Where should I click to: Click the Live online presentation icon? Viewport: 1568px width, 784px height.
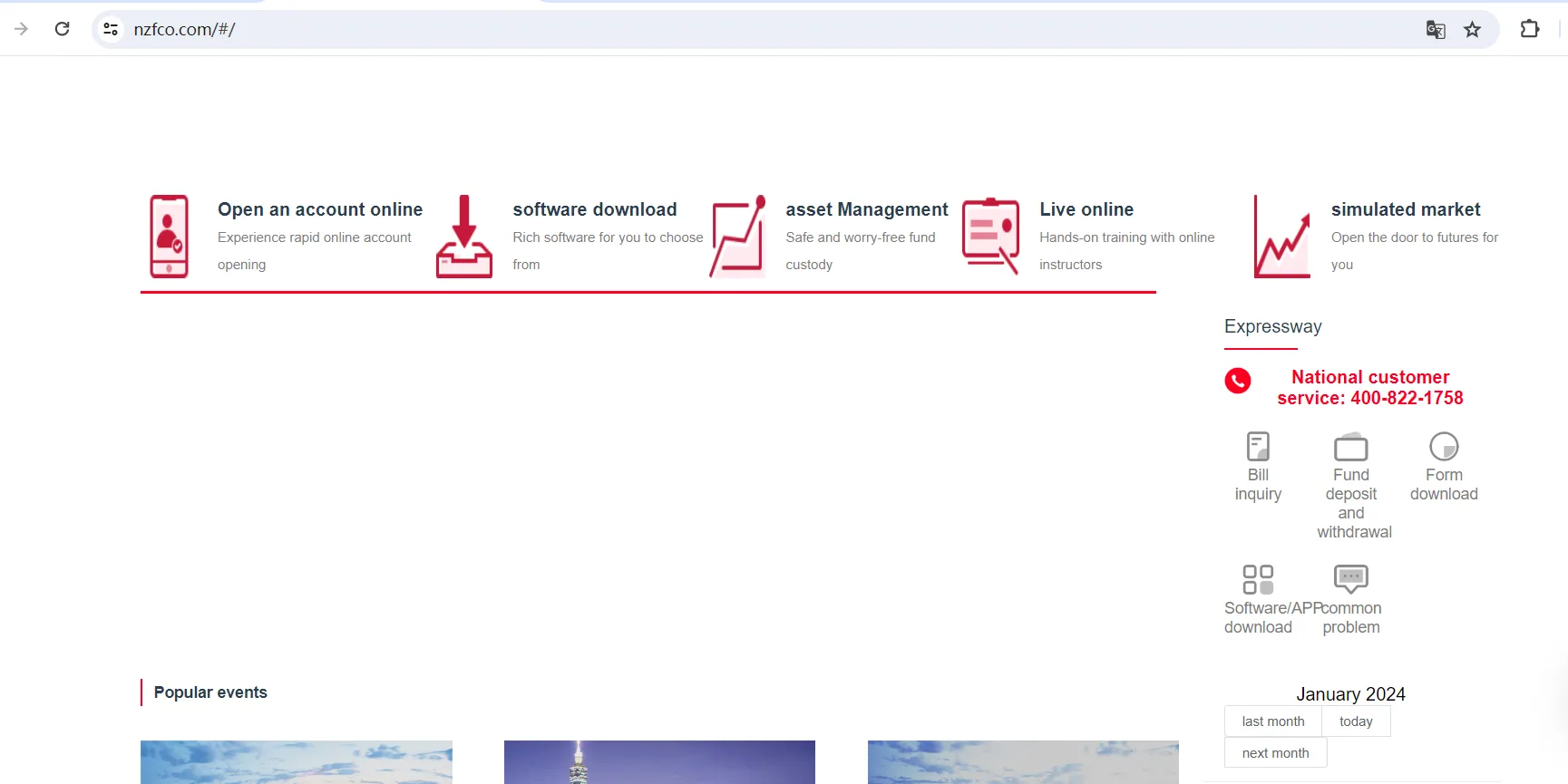click(990, 237)
